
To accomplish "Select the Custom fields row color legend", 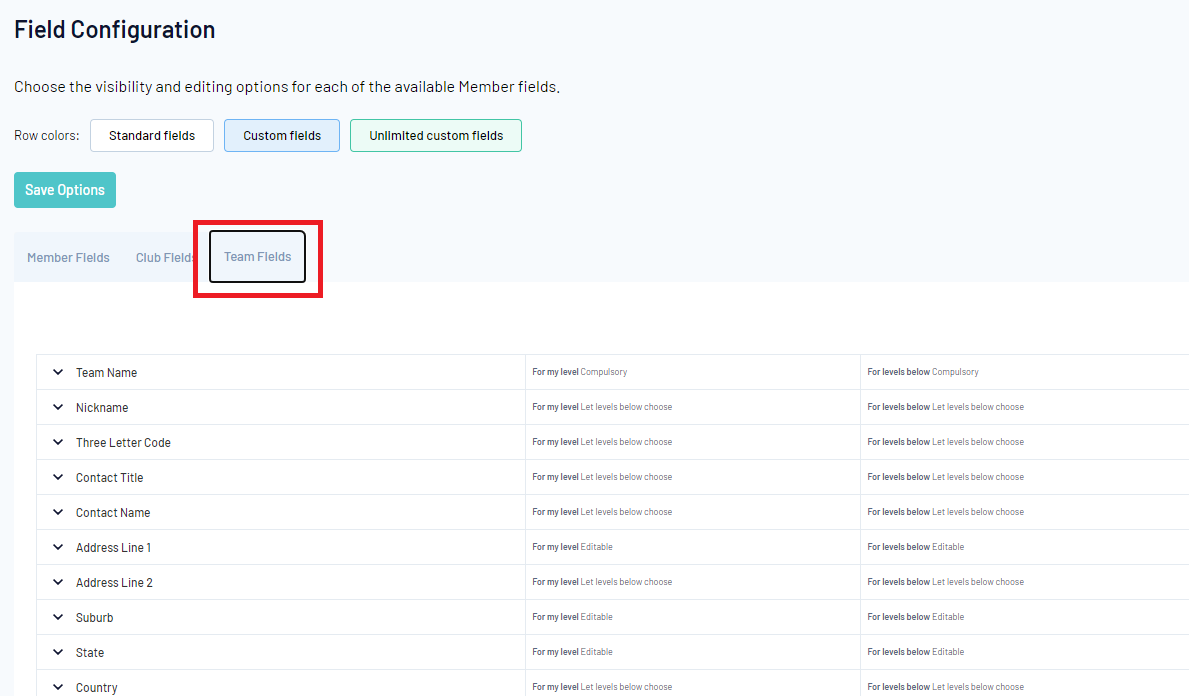I will (282, 136).
